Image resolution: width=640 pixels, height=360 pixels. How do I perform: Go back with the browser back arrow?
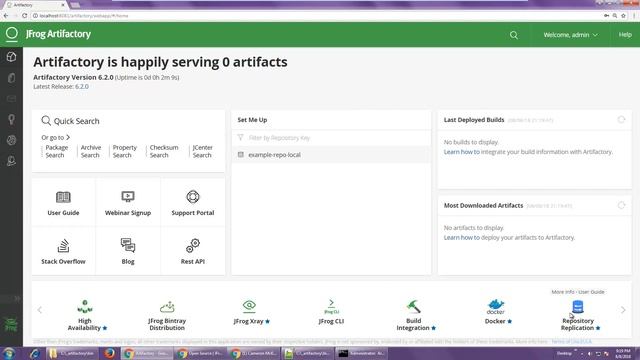tap(6, 16)
